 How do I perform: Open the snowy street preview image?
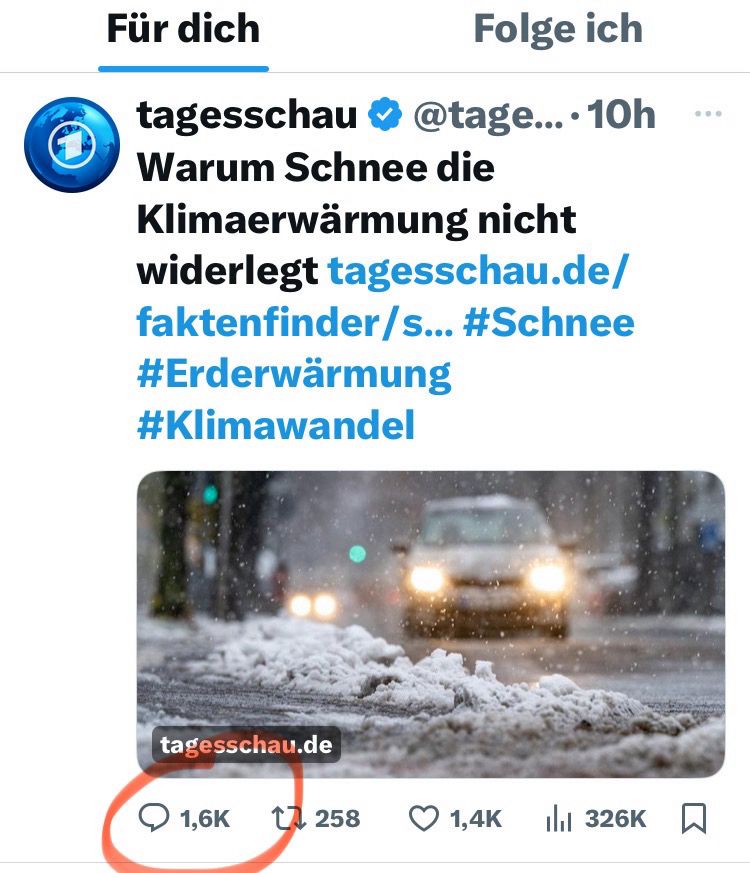[431, 624]
